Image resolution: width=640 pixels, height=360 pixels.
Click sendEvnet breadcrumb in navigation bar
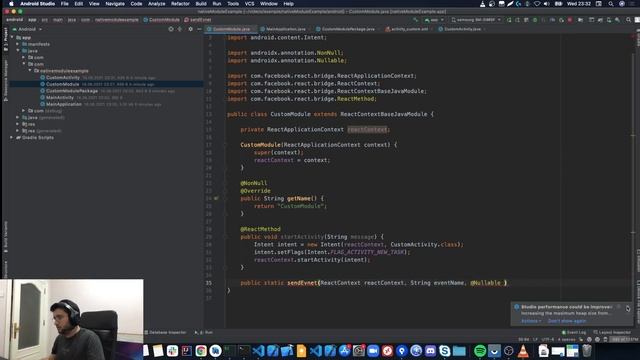pyautogui.click(x=198, y=20)
